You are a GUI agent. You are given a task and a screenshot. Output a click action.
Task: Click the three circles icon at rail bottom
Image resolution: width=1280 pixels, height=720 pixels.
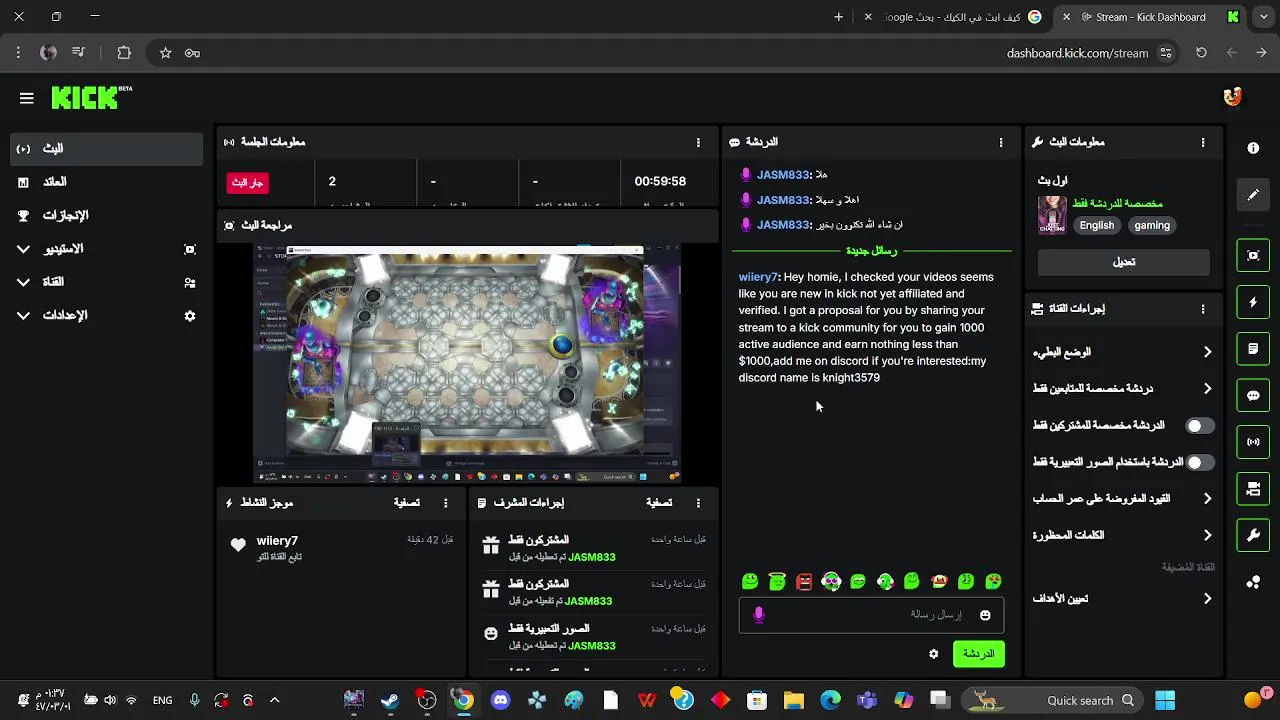click(1253, 582)
